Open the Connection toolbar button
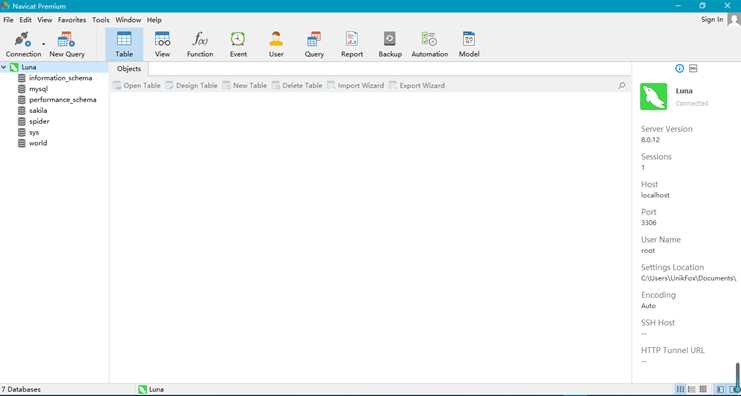The width and height of the screenshot is (741, 396). (23, 44)
